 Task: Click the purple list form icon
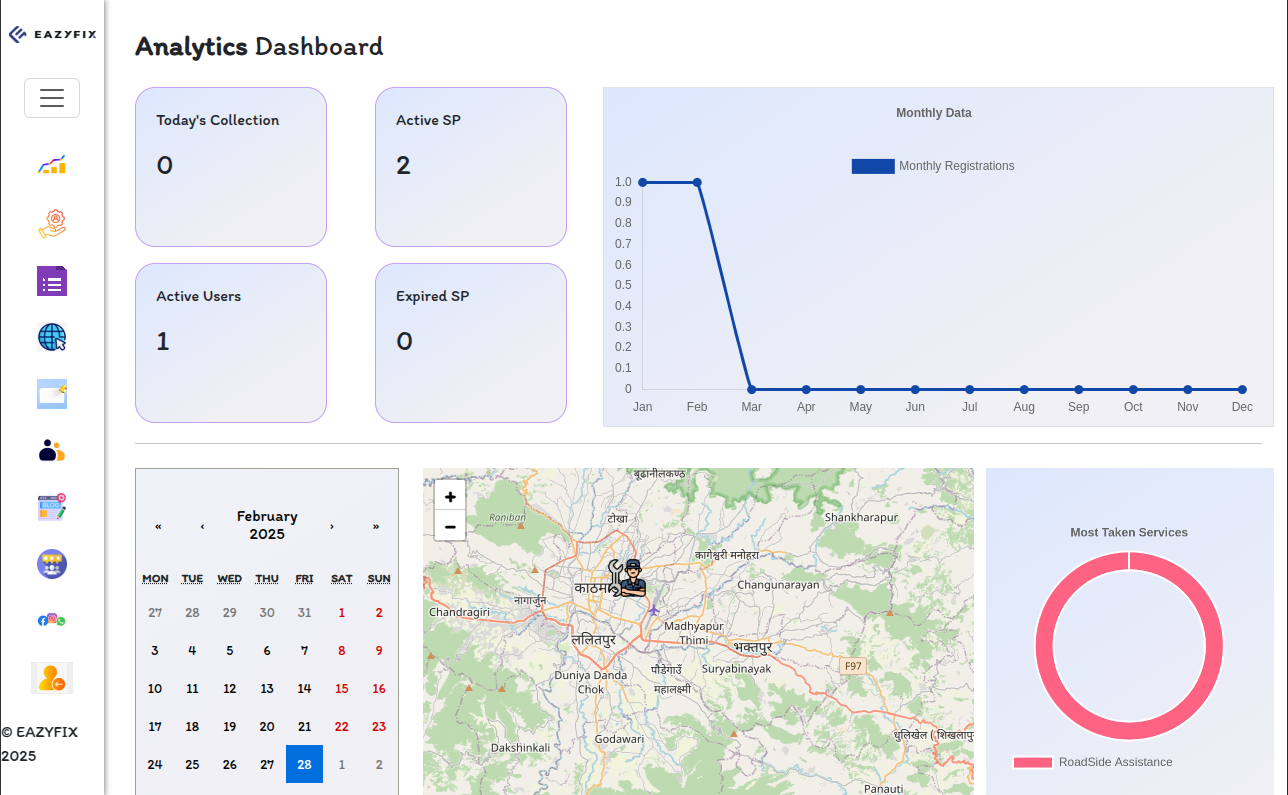52,281
